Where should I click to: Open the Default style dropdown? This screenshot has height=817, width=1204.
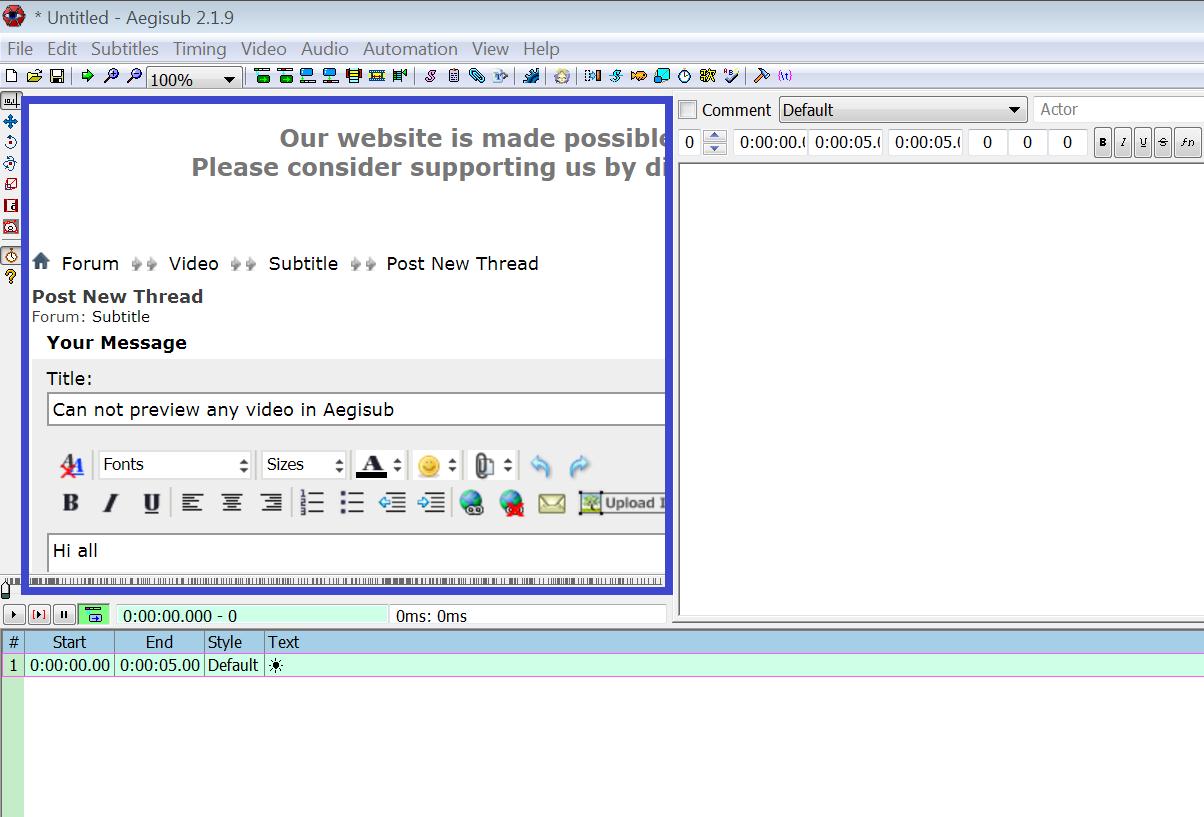(903, 110)
